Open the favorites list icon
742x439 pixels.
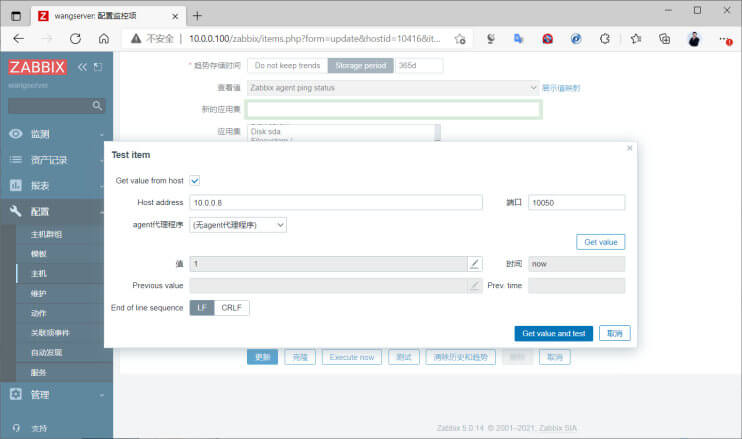tap(636, 39)
